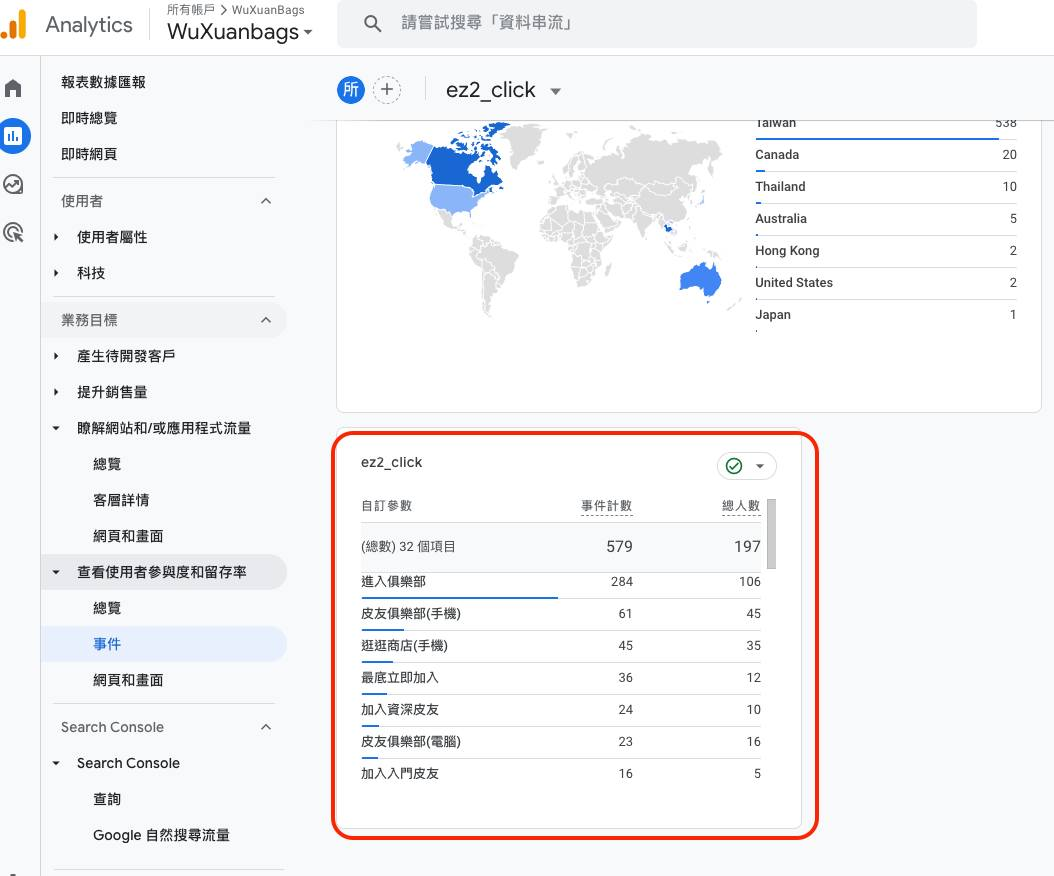This screenshot has height=876, width=1054.
Task: Click the green checkmark status on ez2_click card
Action: tap(734, 466)
